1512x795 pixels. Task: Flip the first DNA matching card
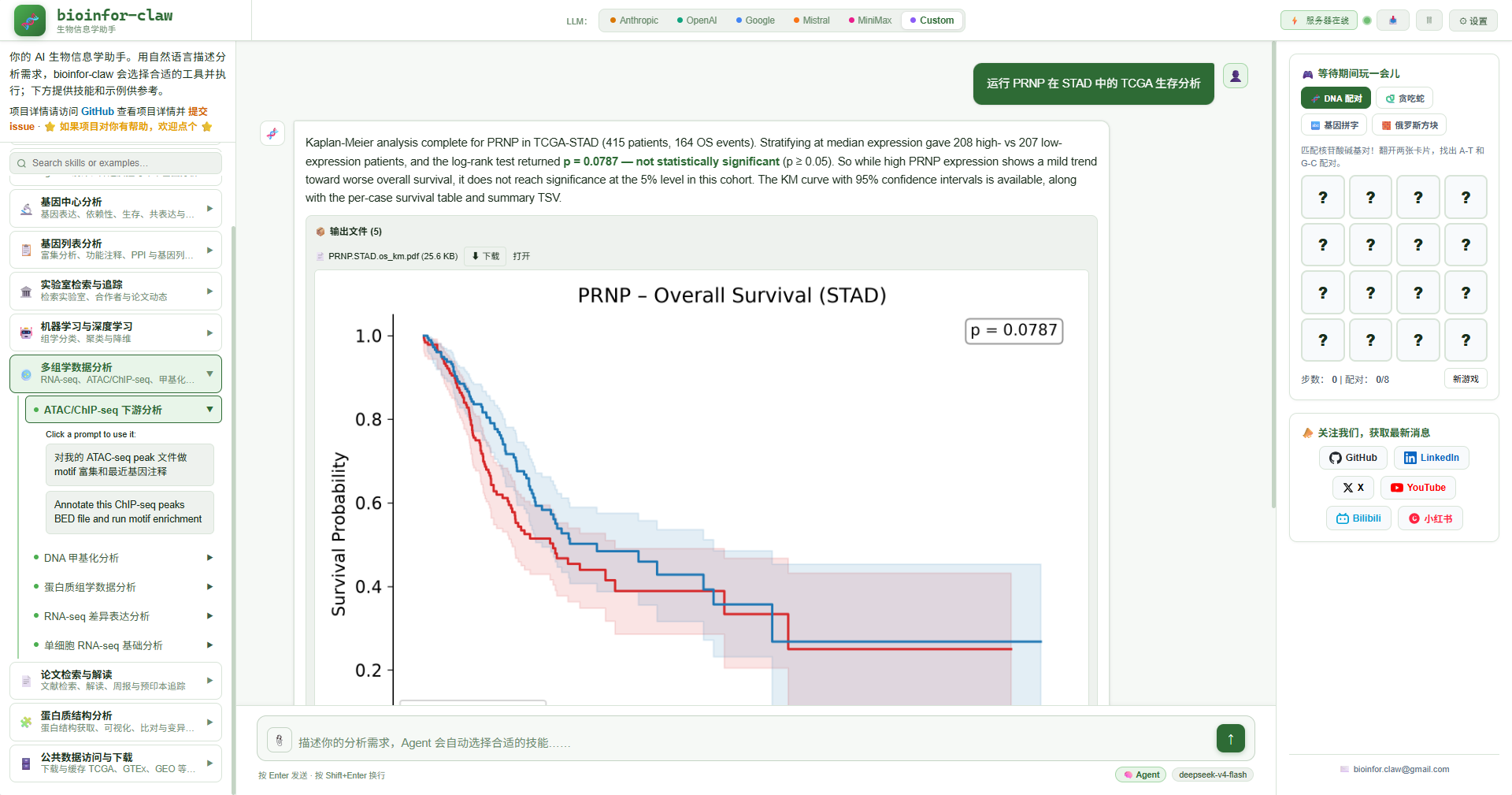click(x=1322, y=197)
